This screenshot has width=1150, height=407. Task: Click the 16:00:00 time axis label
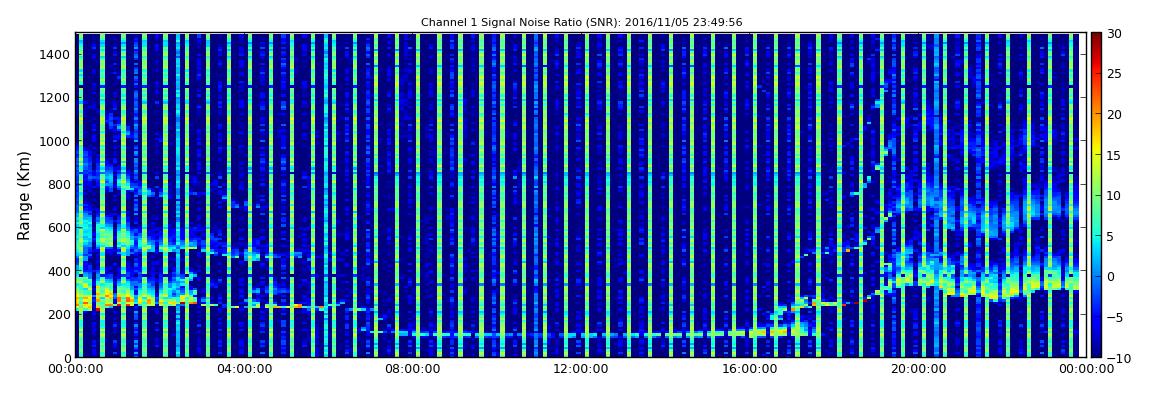750,370
